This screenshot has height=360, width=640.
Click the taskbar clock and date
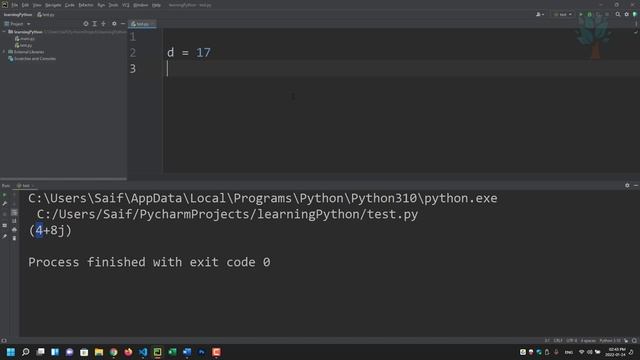[616, 352]
